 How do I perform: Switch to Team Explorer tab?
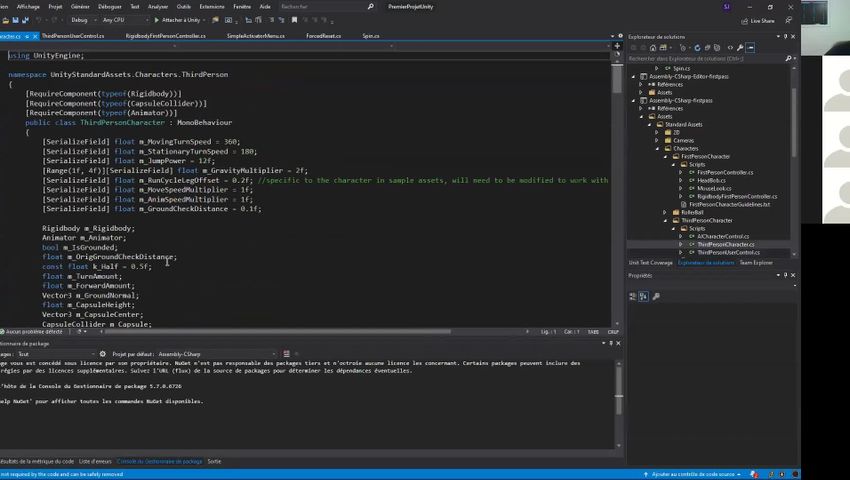click(756, 263)
